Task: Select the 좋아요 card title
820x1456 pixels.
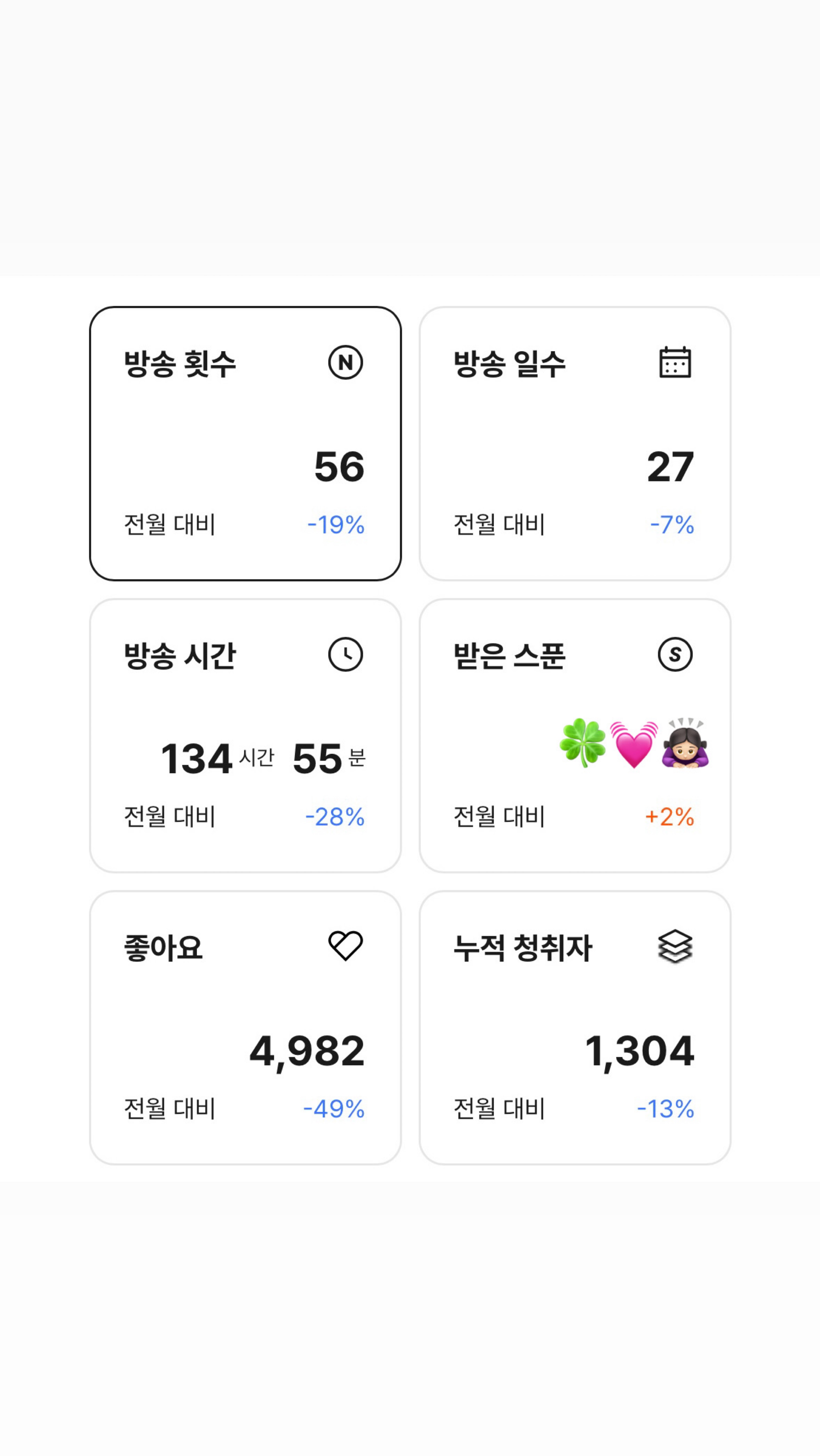Action: (163, 948)
